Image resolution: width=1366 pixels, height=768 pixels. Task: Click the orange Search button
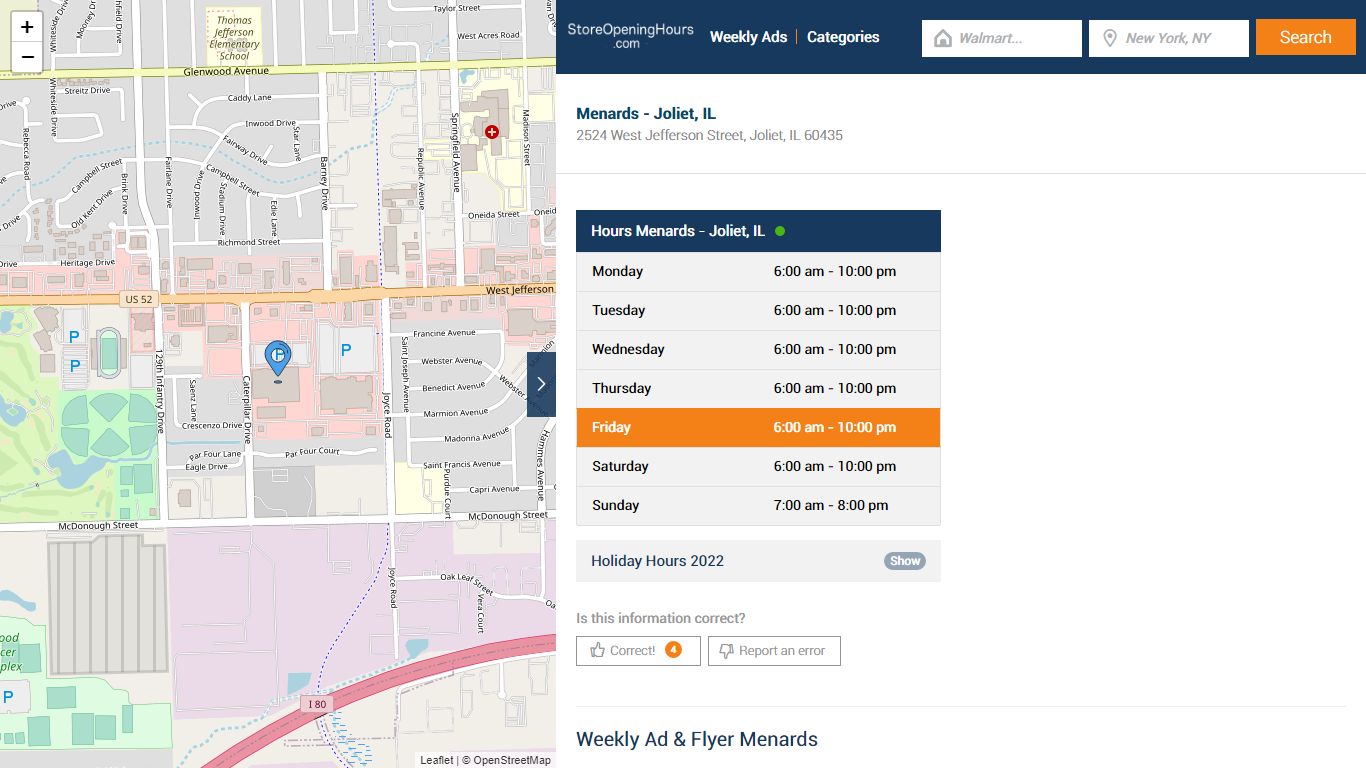point(1306,37)
